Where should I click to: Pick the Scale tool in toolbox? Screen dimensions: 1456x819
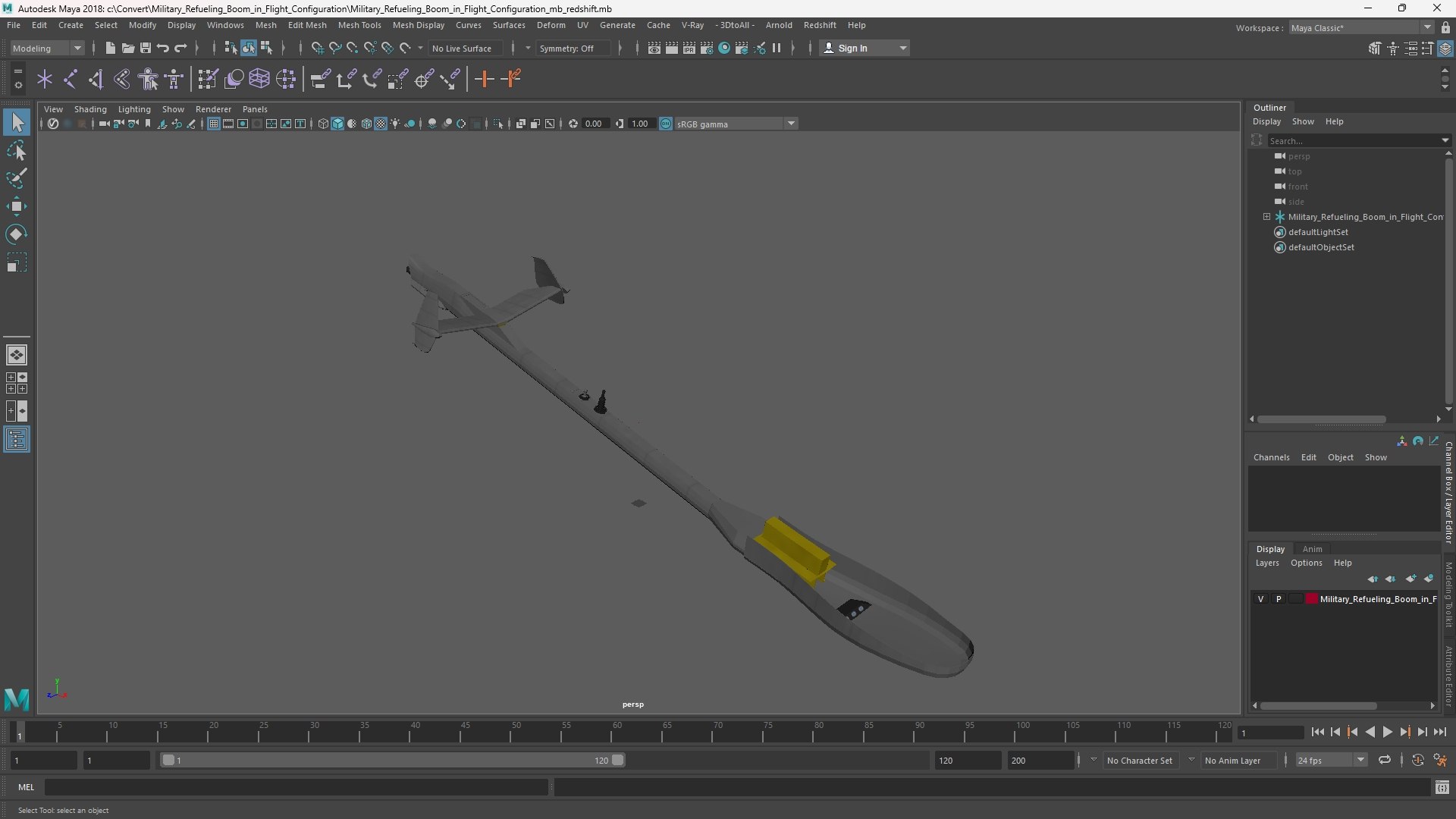coord(16,262)
